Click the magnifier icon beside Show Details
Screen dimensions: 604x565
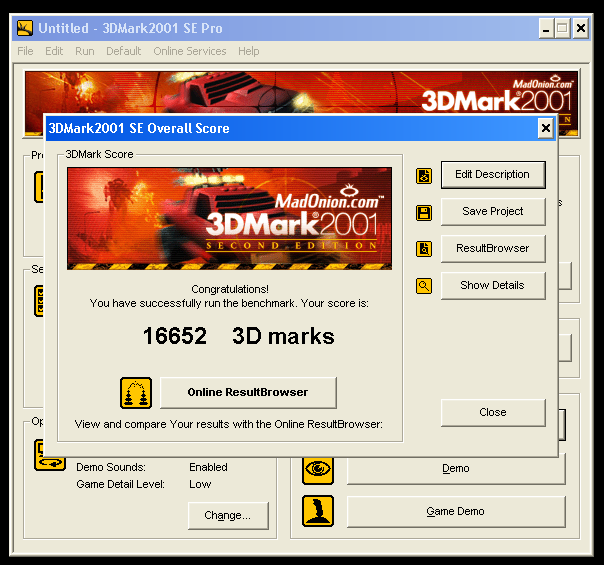click(424, 286)
